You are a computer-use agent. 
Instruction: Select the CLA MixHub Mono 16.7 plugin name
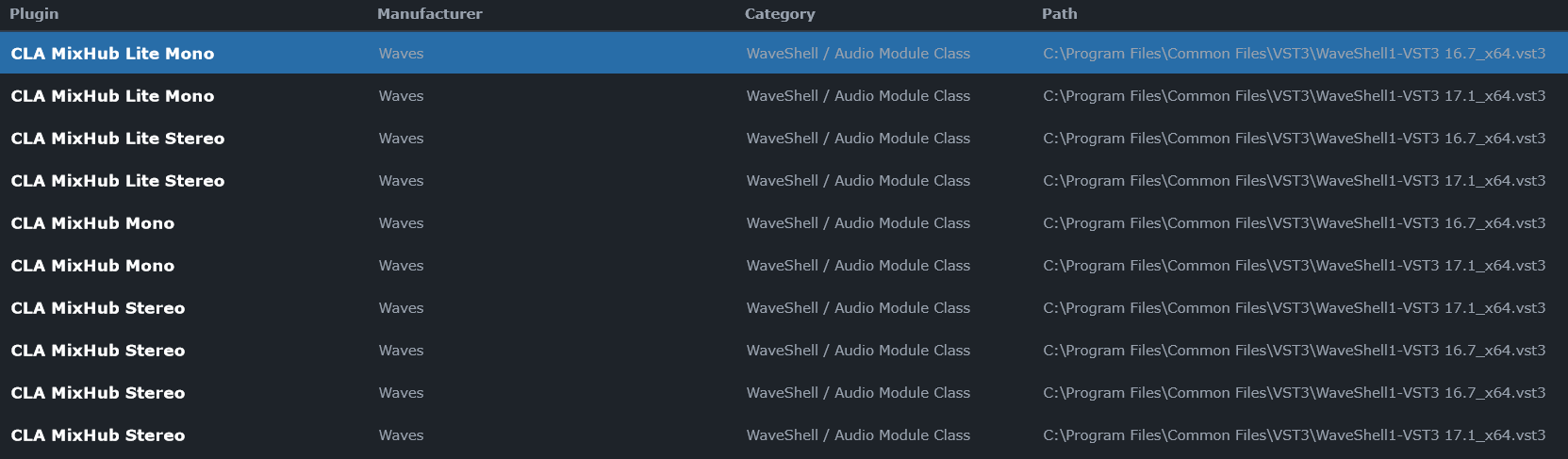tap(92, 223)
